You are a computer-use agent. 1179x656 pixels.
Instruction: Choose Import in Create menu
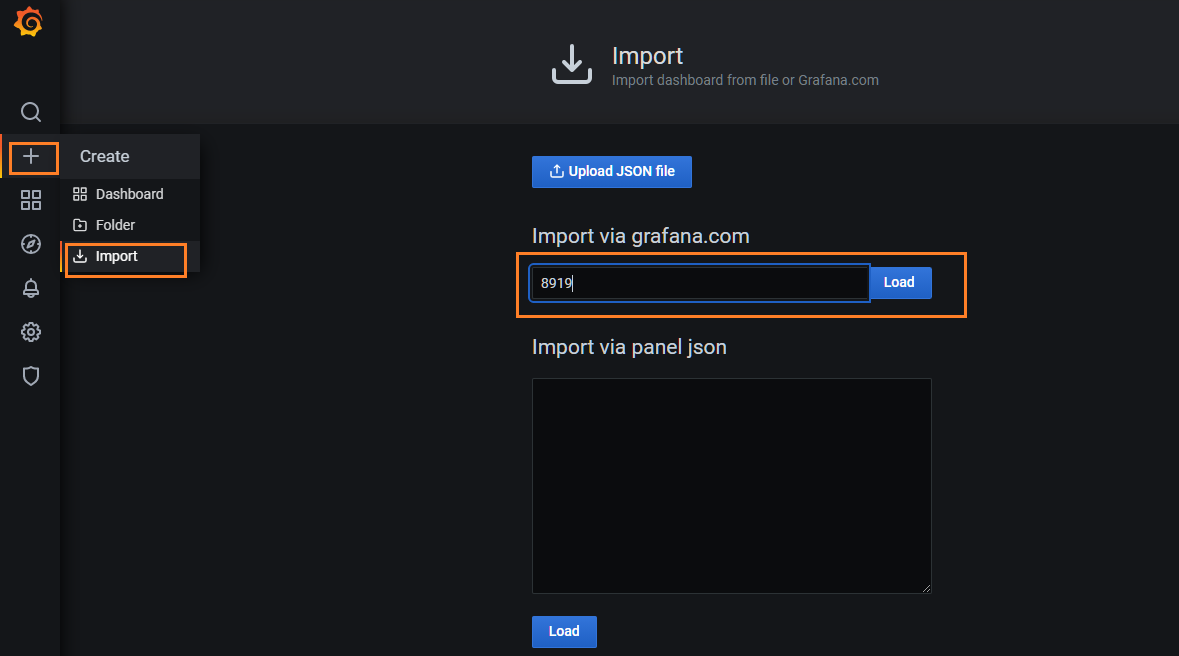click(130, 257)
